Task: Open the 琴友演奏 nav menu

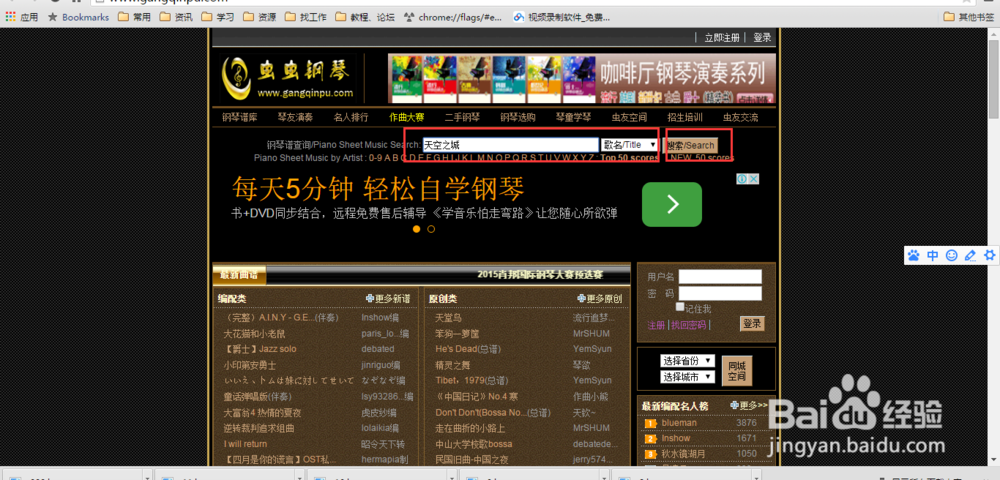Action: click(x=295, y=117)
